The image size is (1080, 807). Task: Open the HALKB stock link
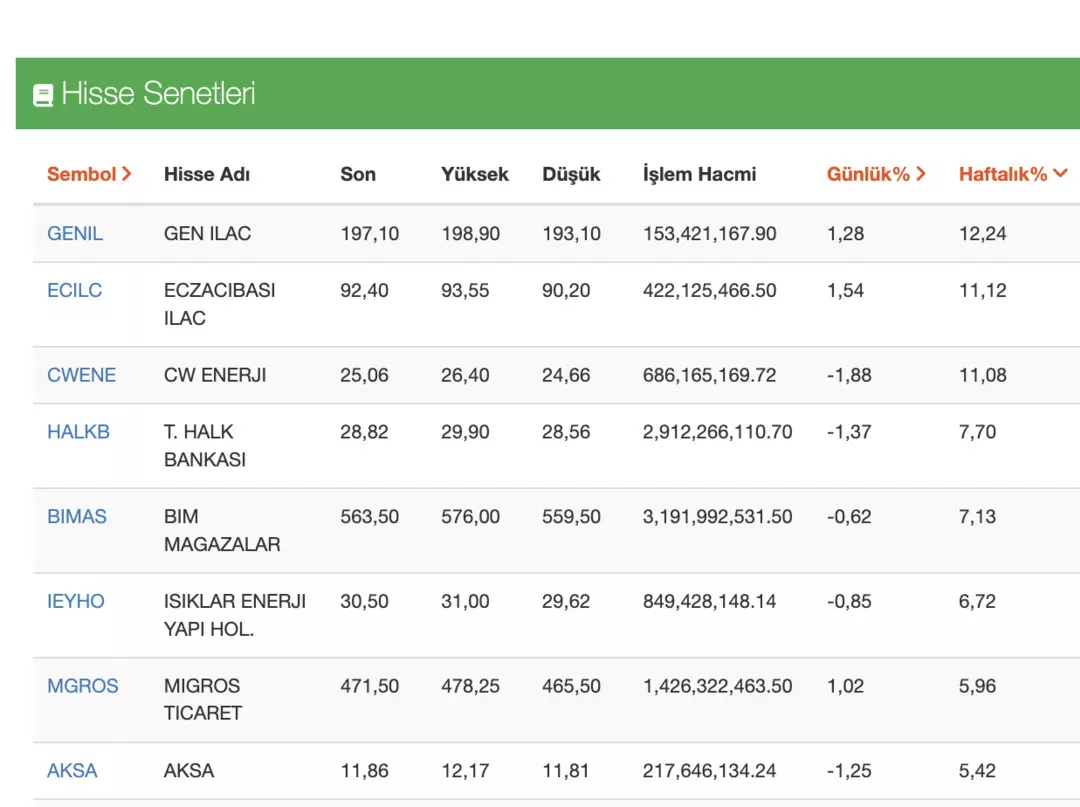click(x=78, y=432)
